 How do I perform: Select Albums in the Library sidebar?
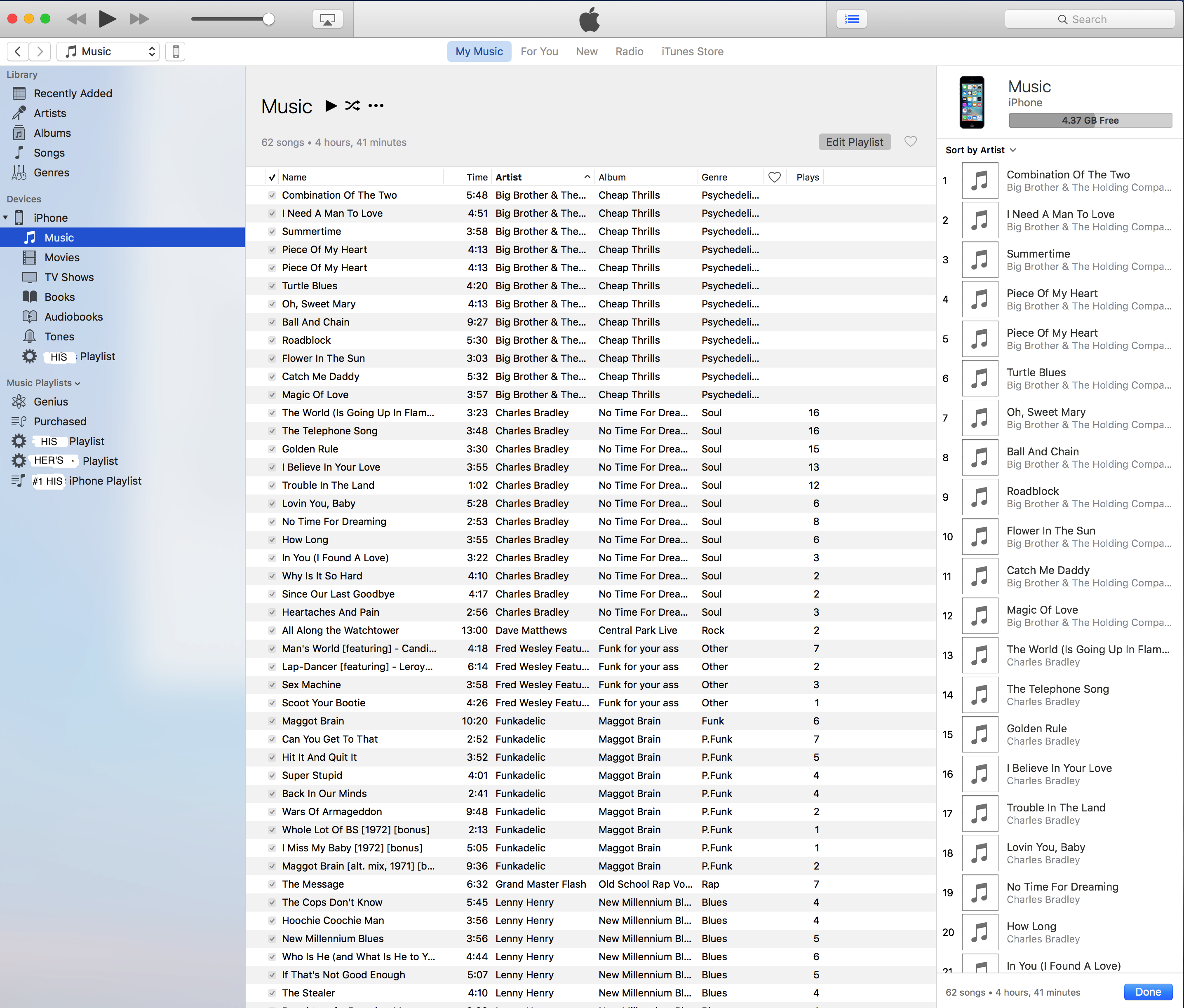[x=52, y=133]
